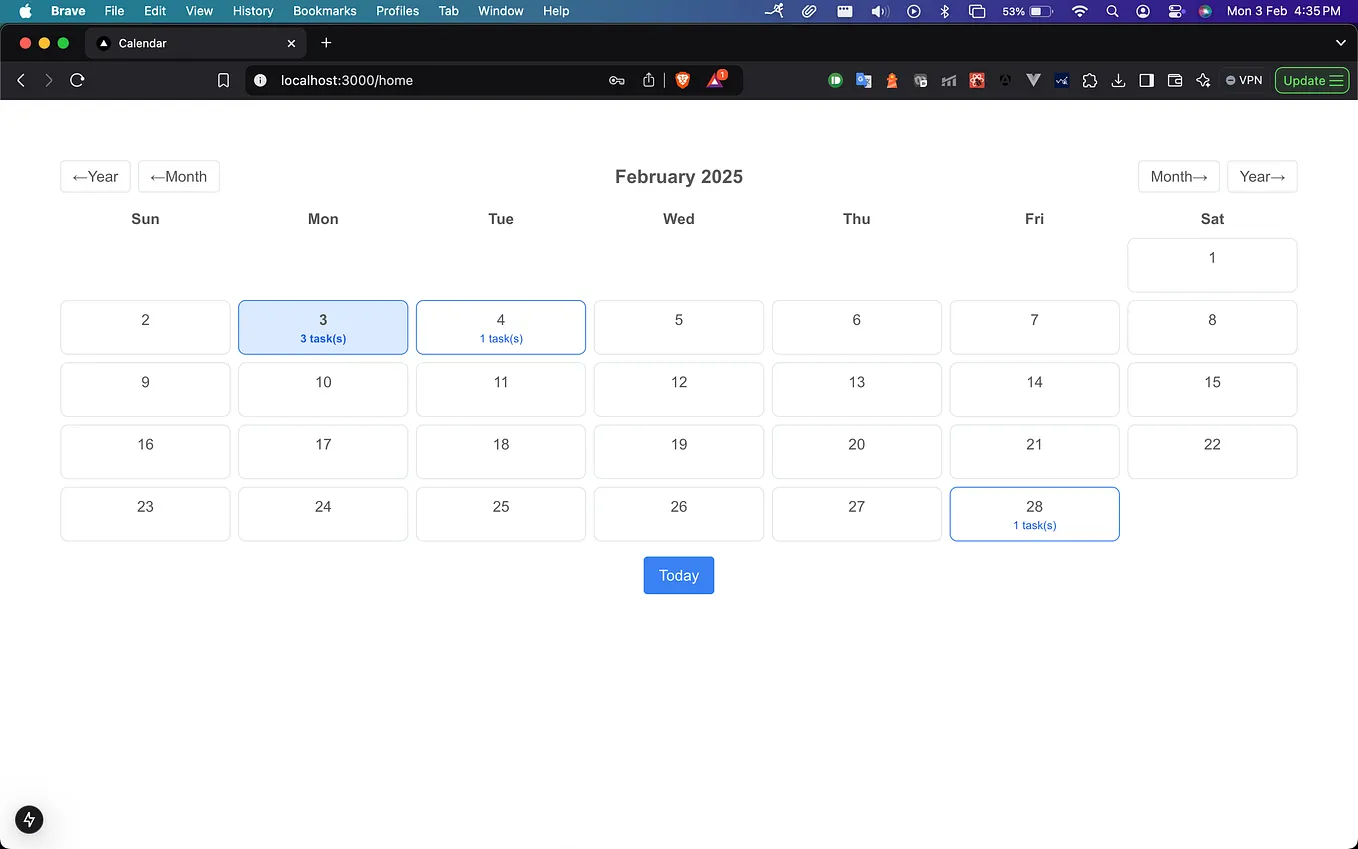Click the bookmark icon next to address bar
The height and width of the screenshot is (849, 1358).
point(223,80)
